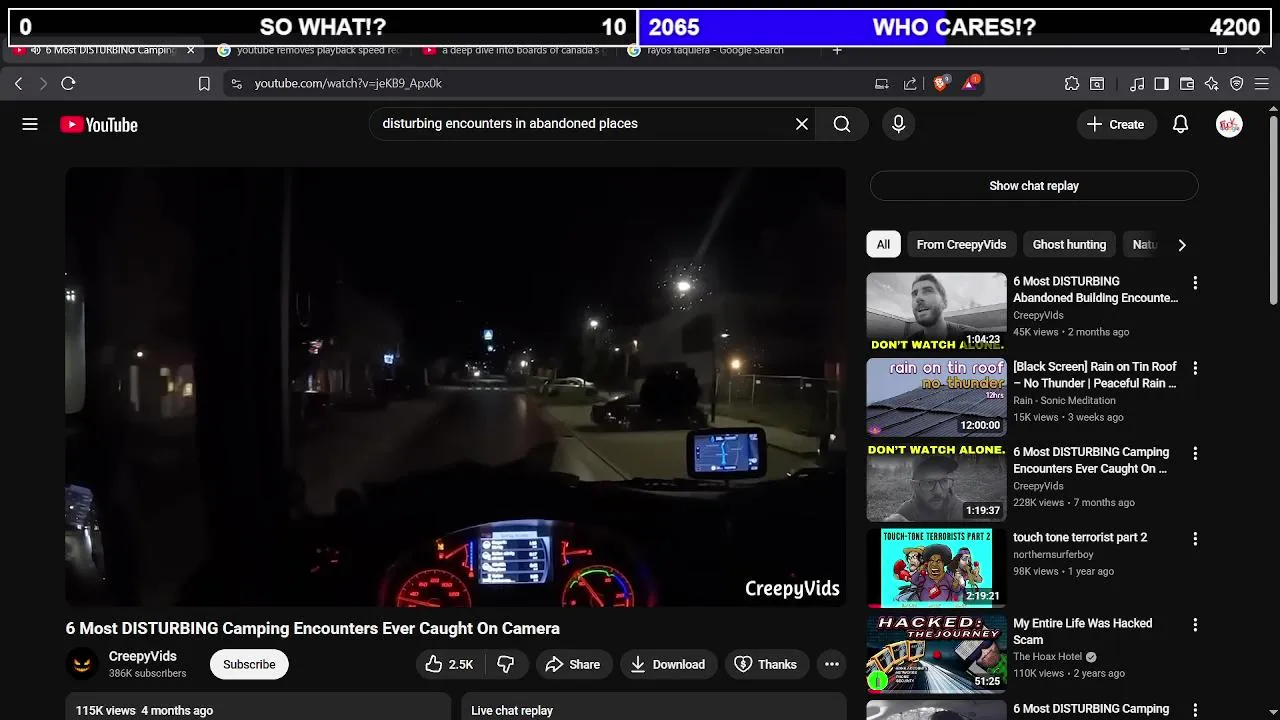Show more category chips with the arrow
The image size is (1280, 720).
(x=1182, y=245)
